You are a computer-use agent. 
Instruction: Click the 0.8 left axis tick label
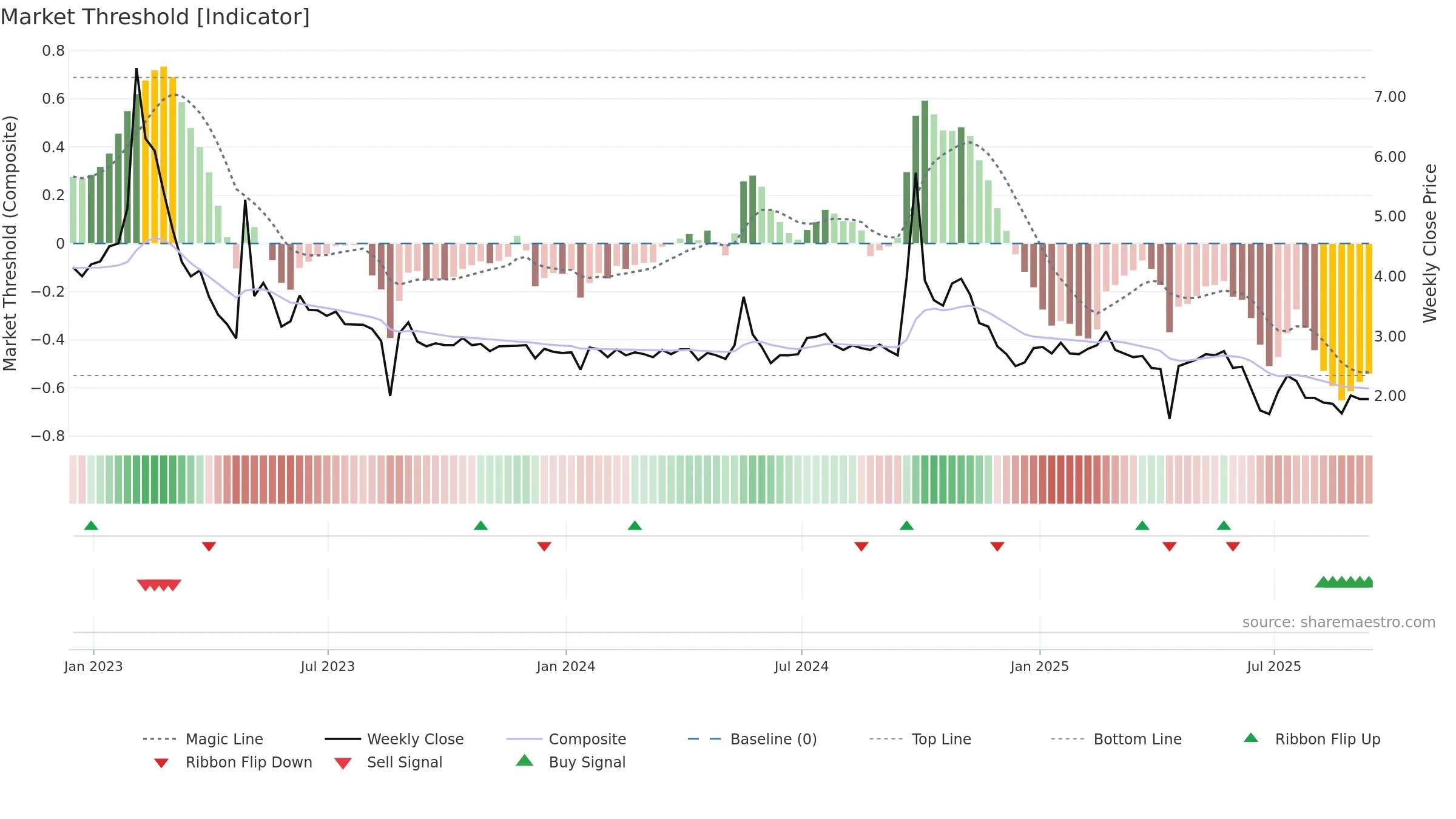click(x=53, y=51)
